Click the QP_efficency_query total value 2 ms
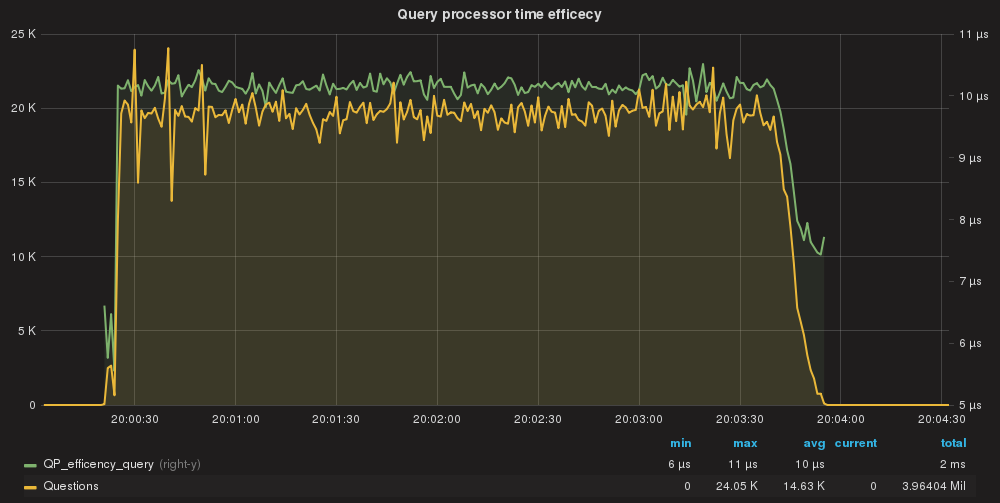The width and height of the screenshot is (1000, 503). [953, 465]
